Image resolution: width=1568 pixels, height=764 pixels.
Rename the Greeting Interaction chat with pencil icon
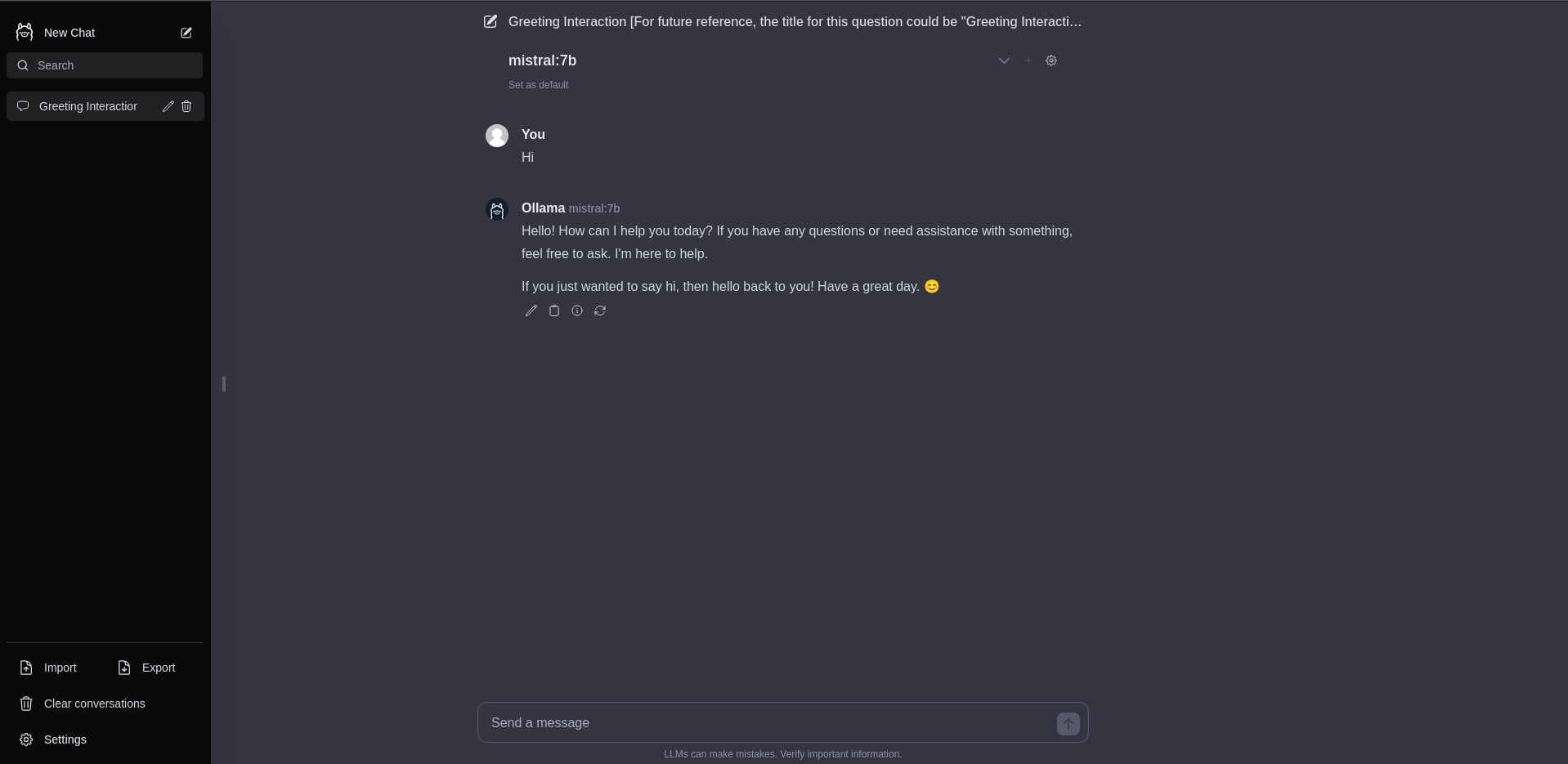click(x=168, y=106)
